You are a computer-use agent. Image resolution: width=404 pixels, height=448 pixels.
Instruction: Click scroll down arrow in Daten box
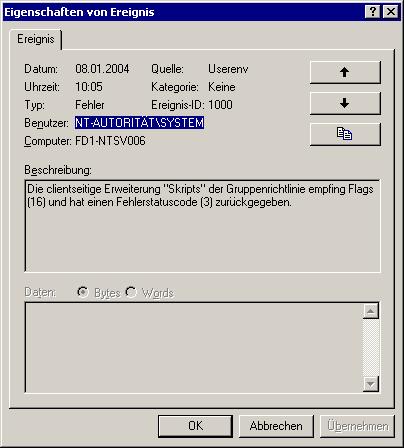(371, 384)
